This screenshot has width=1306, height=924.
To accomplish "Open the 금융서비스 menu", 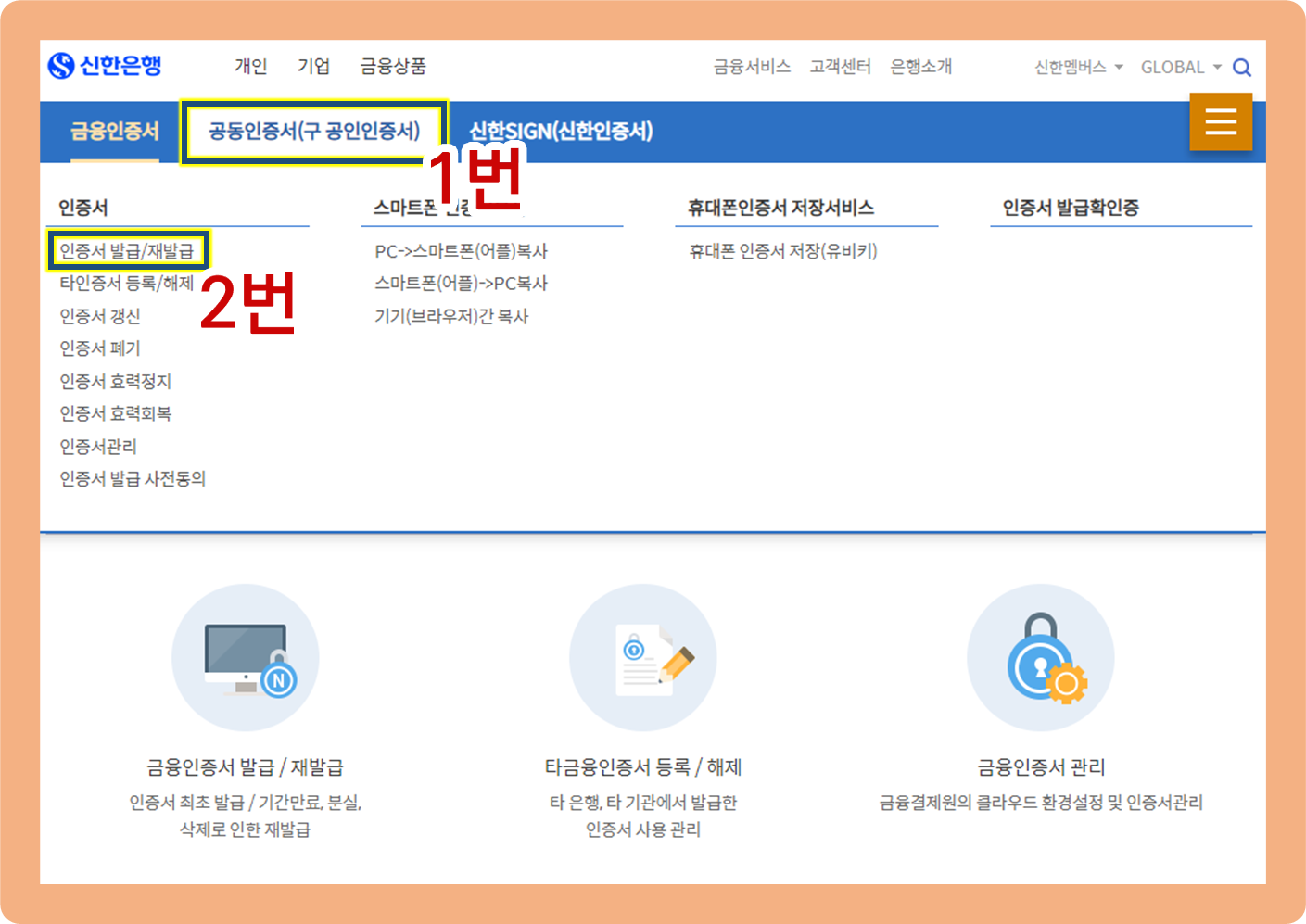I will pos(752,67).
